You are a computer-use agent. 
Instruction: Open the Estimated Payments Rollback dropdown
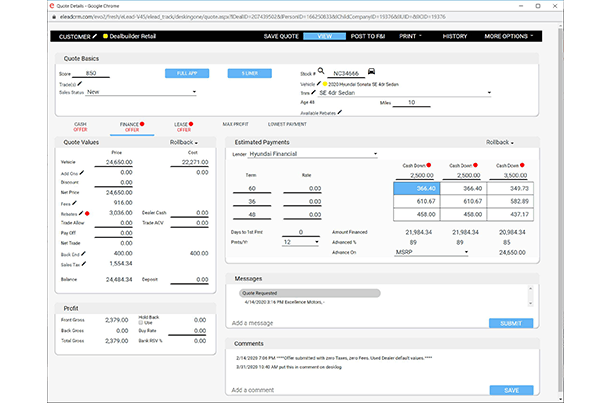[x=500, y=143]
